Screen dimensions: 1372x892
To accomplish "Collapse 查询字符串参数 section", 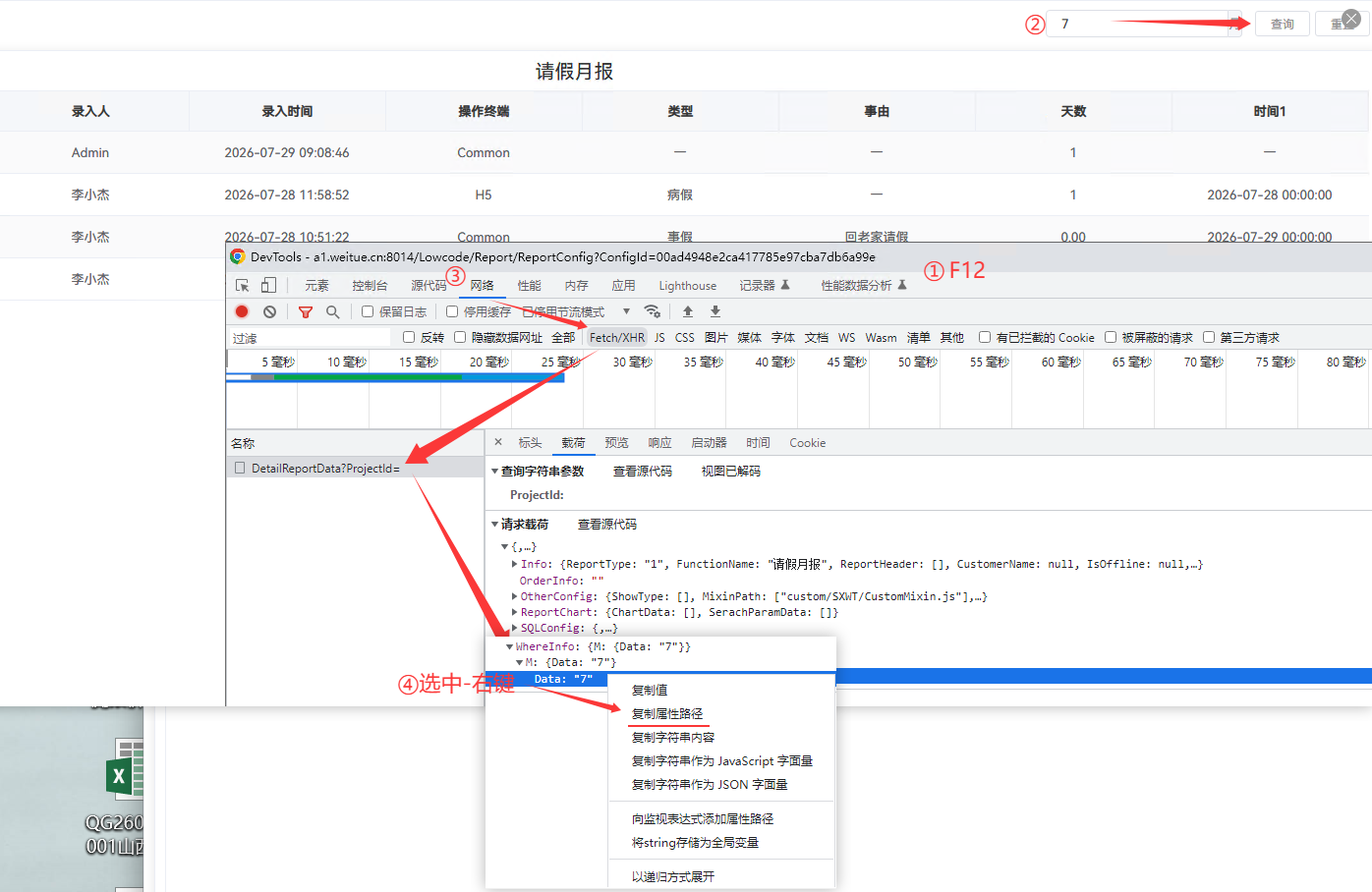I will tap(495, 472).
